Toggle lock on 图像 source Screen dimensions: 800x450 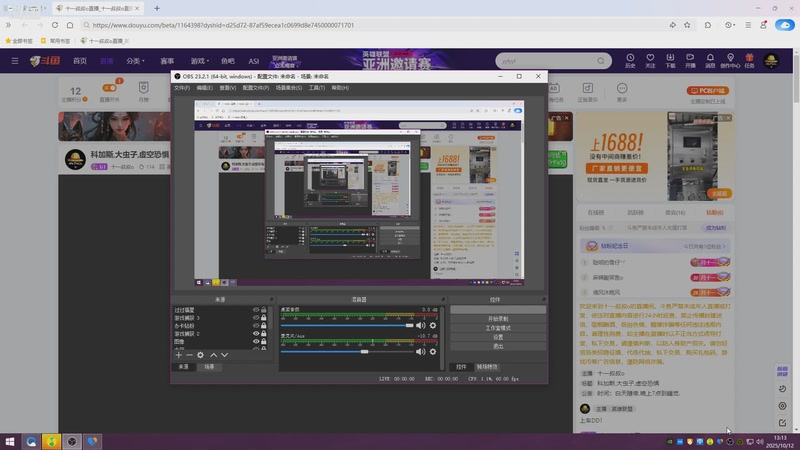(264, 341)
